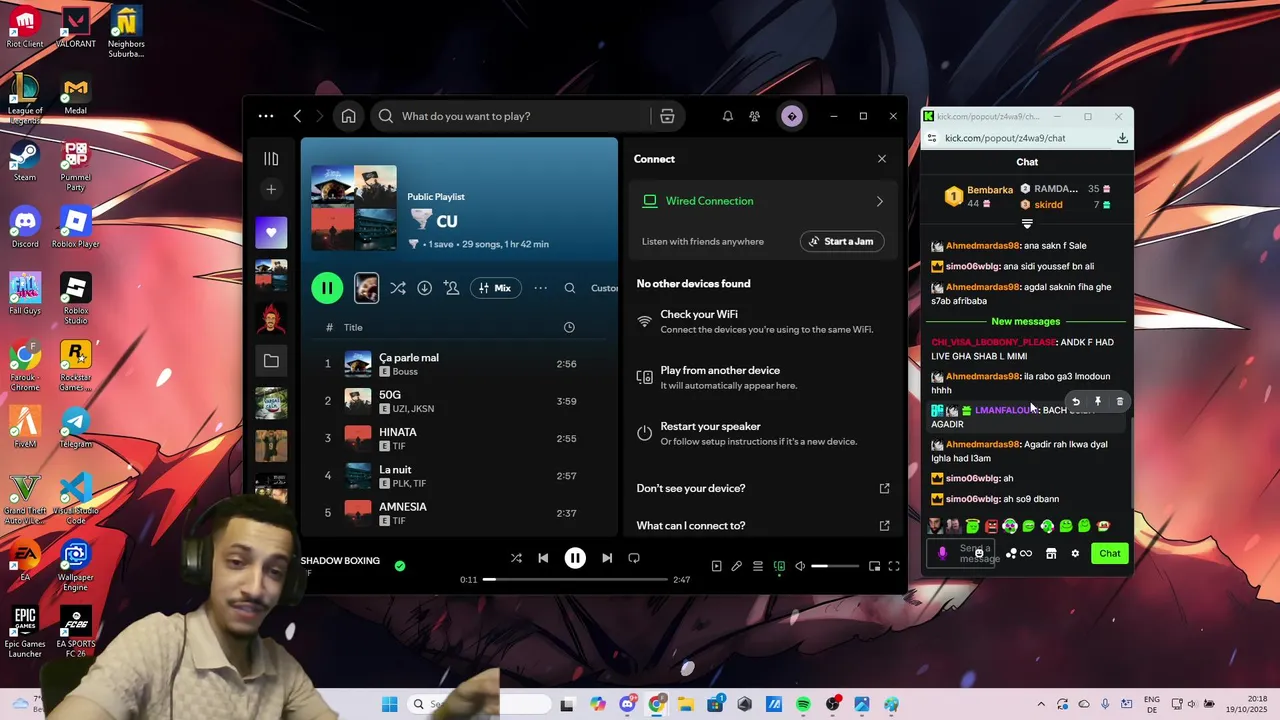
Task: Open the Liked Songs playlist in the sidebar
Action: 271,233
